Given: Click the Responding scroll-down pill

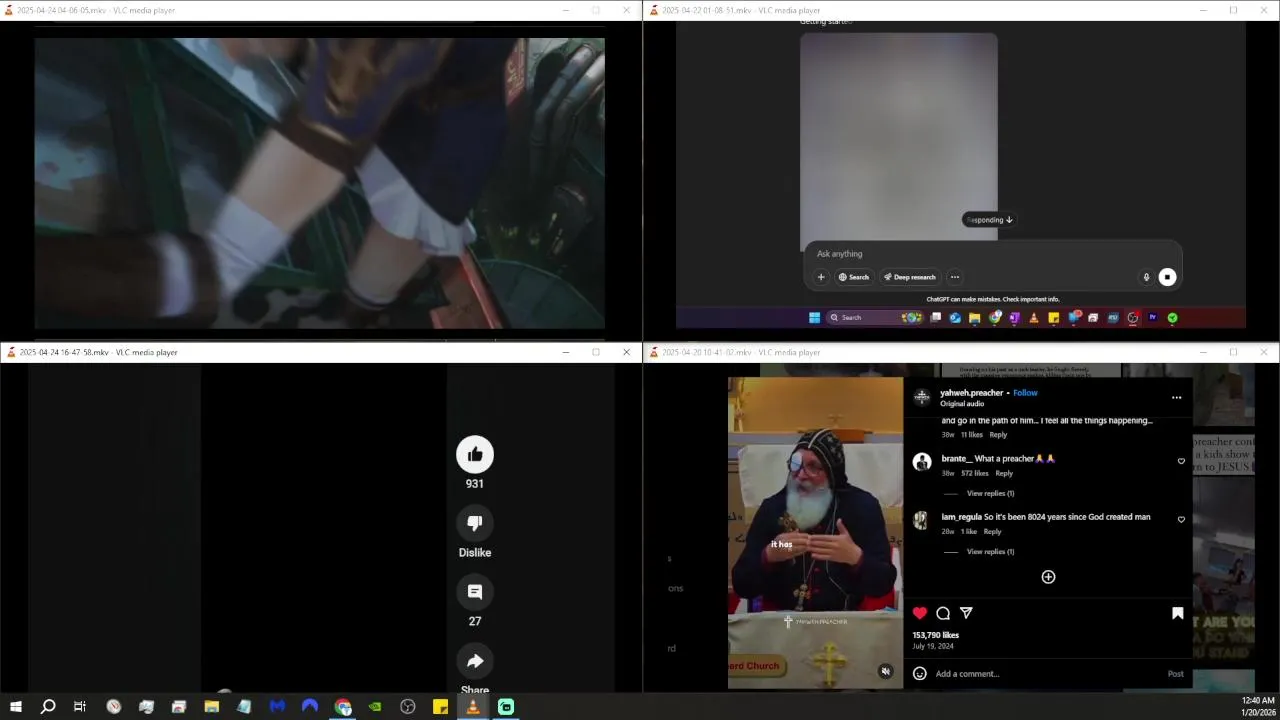Looking at the screenshot, I should coord(989,220).
